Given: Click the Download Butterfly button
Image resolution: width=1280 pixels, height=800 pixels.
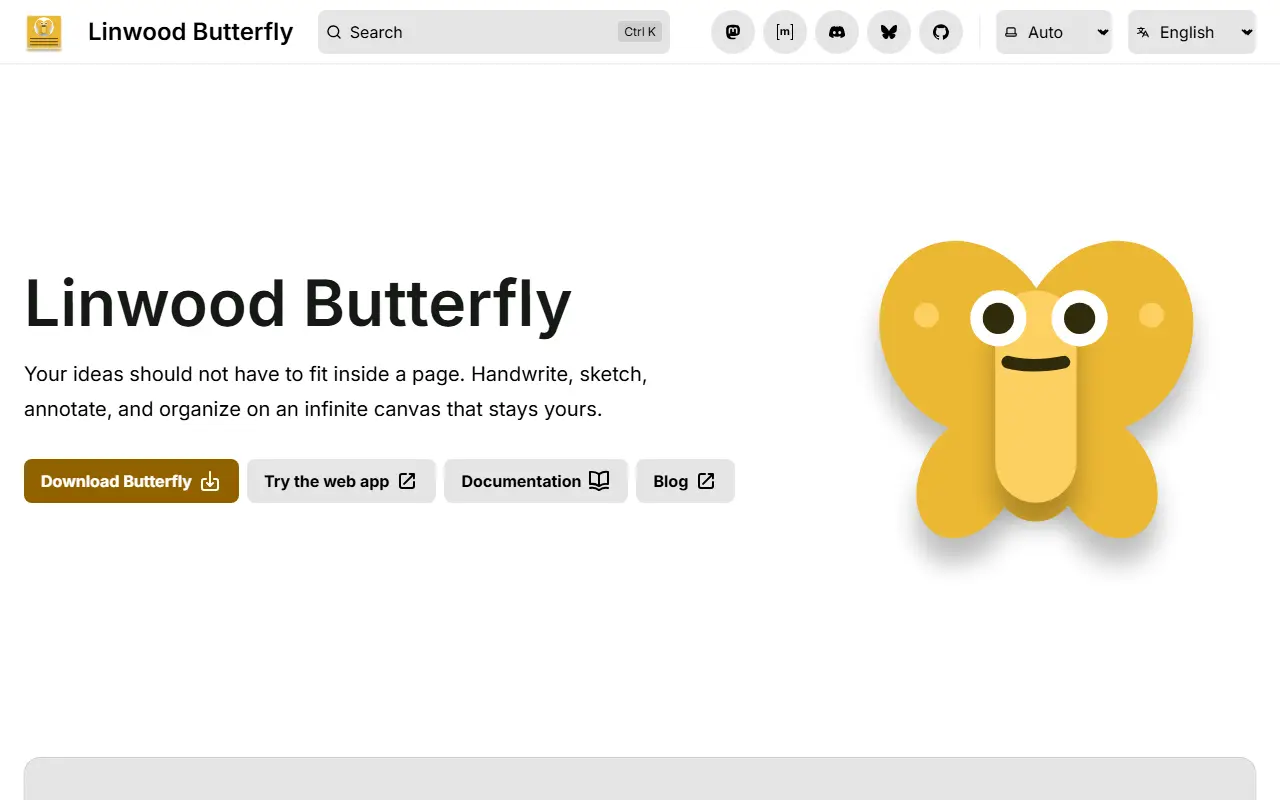Looking at the screenshot, I should [131, 481].
